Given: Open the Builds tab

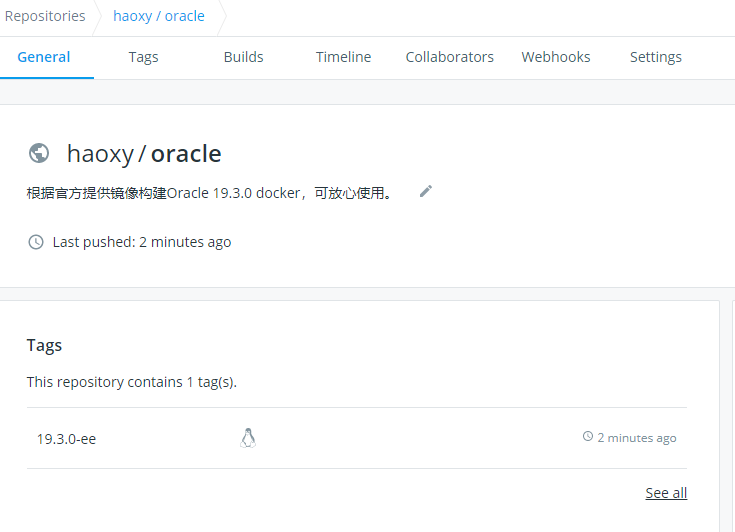Looking at the screenshot, I should tap(243, 57).
